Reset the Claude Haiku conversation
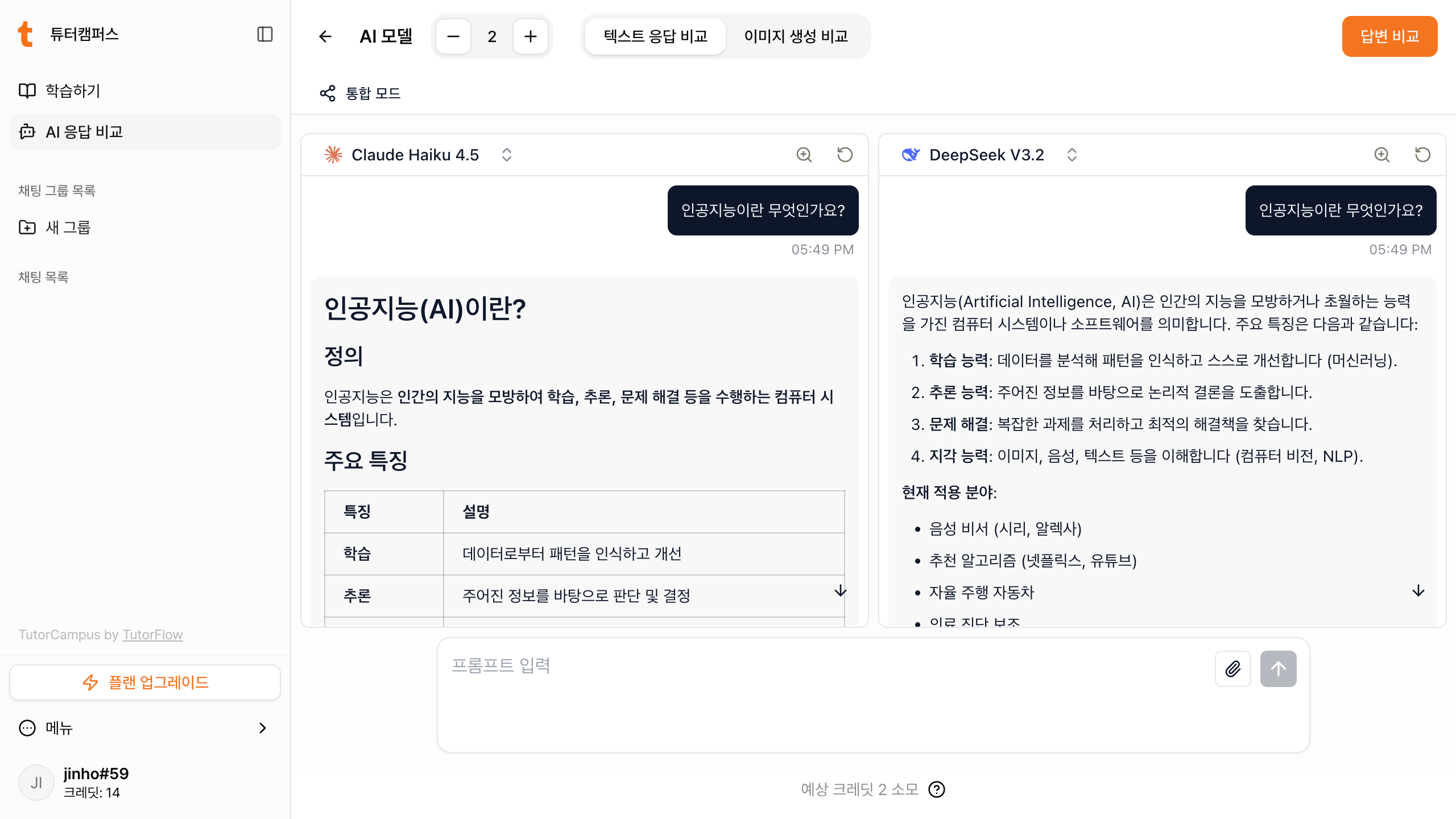Screen dimensions: 1456x819 845,155
